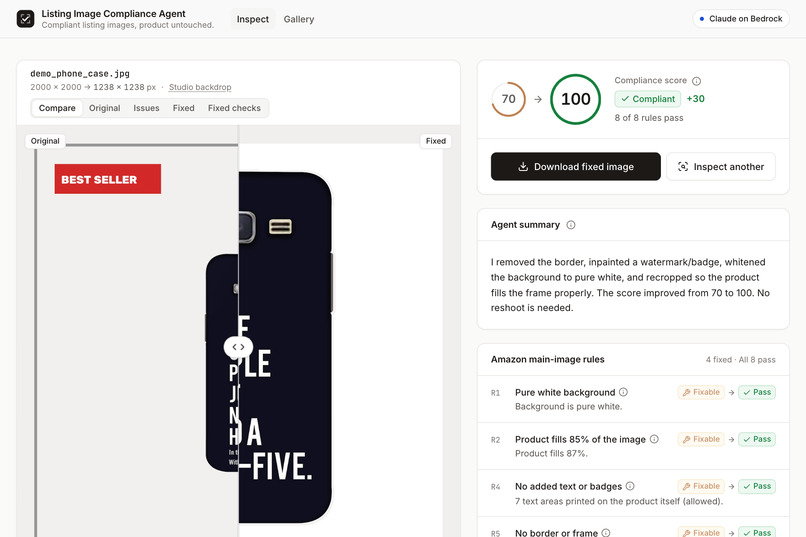Click the compare slider handle
This screenshot has height=537, width=806.
pos(238,347)
